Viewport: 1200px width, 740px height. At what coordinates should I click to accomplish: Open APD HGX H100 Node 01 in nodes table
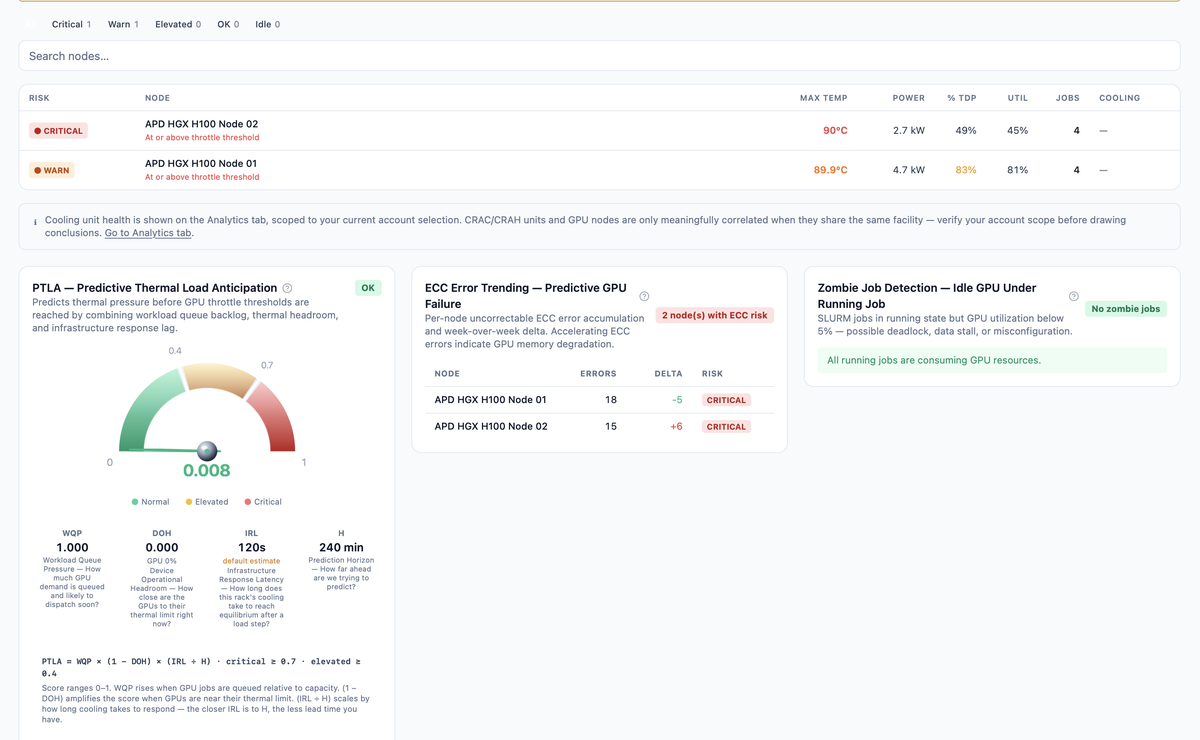click(201, 163)
